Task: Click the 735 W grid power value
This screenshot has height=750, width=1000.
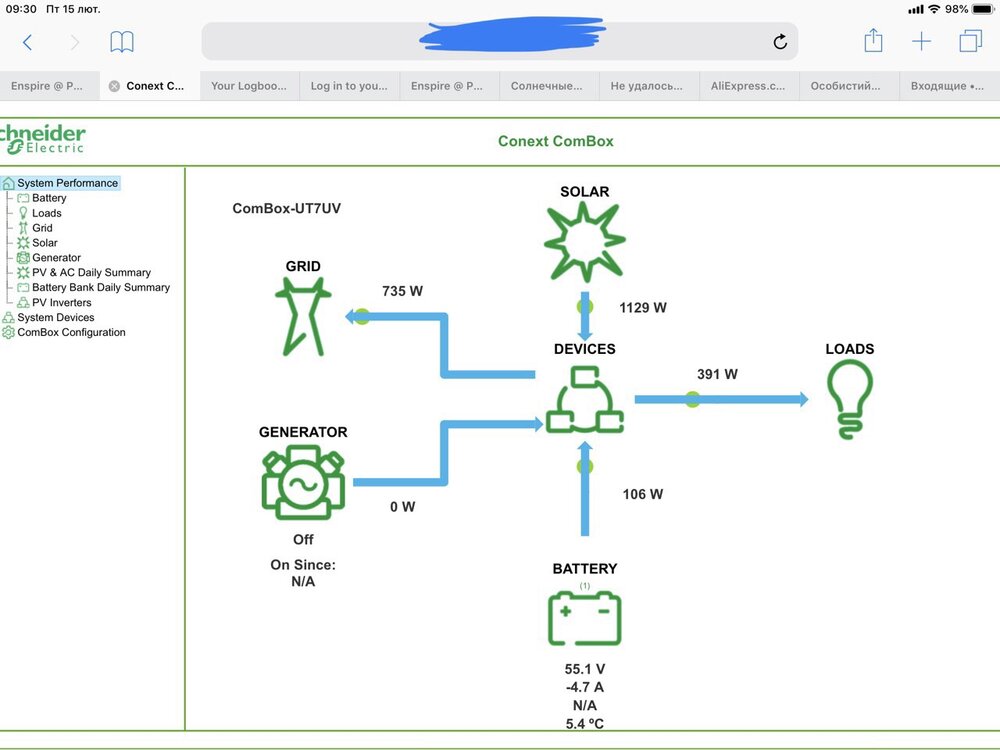Action: [x=402, y=291]
